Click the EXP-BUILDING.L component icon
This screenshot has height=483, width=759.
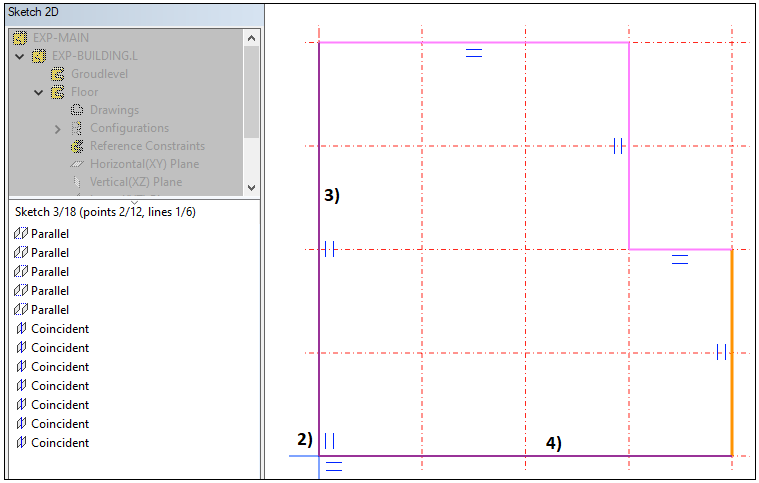coord(40,56)
